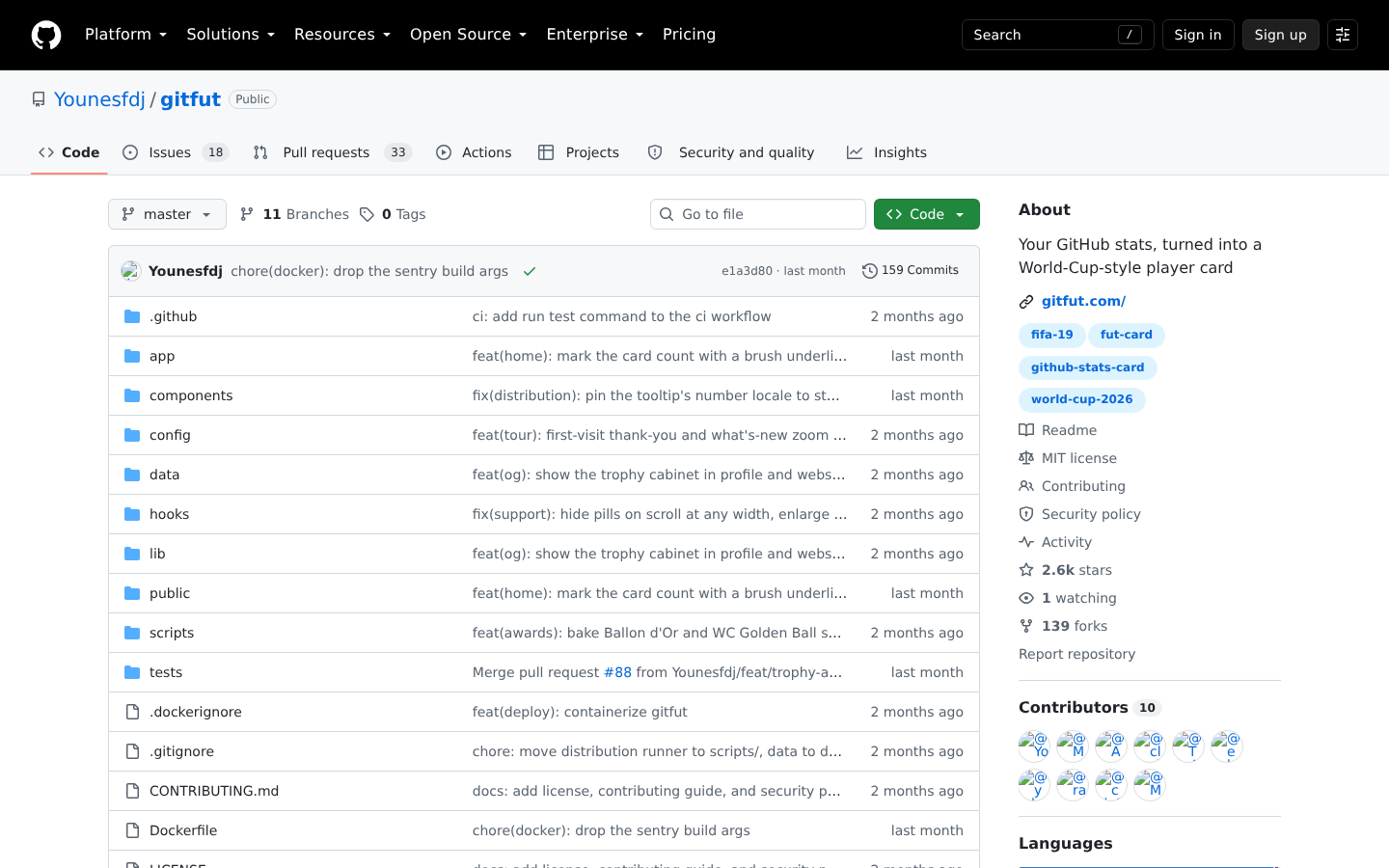Click the tag icon next to 0 Tags
Screen dimensions: 1389x868
tap(367, 214)
